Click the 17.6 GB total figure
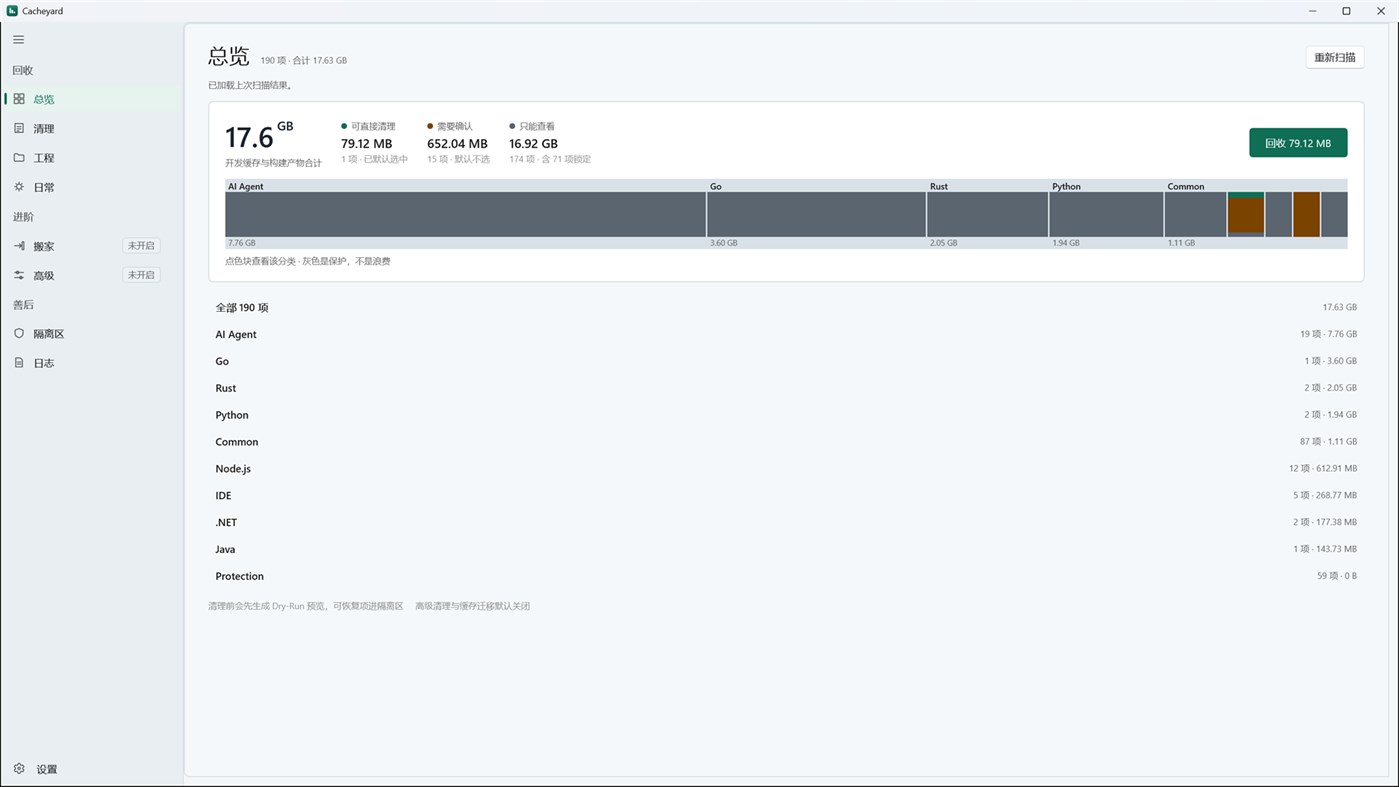Image resolution: width=1399 pixels, height=787 pixels. [259, 135]
